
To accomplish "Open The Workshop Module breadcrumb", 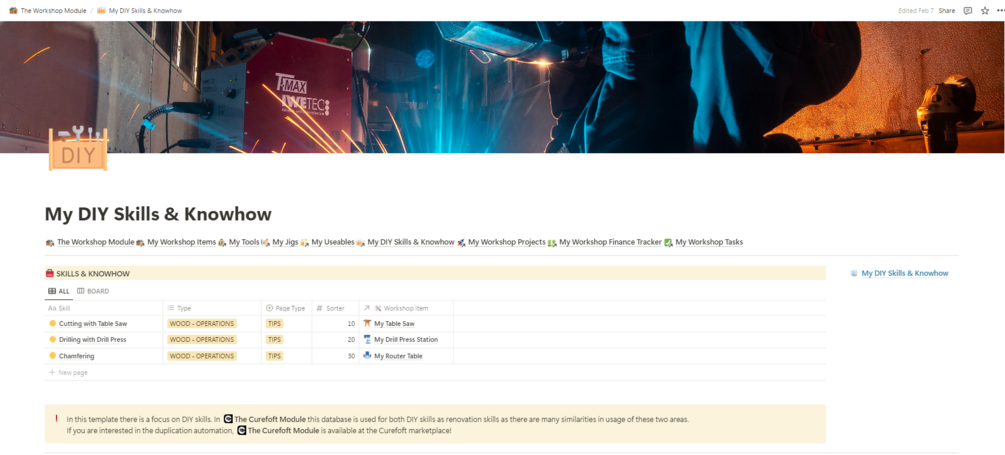I will [x=48, y=11].
